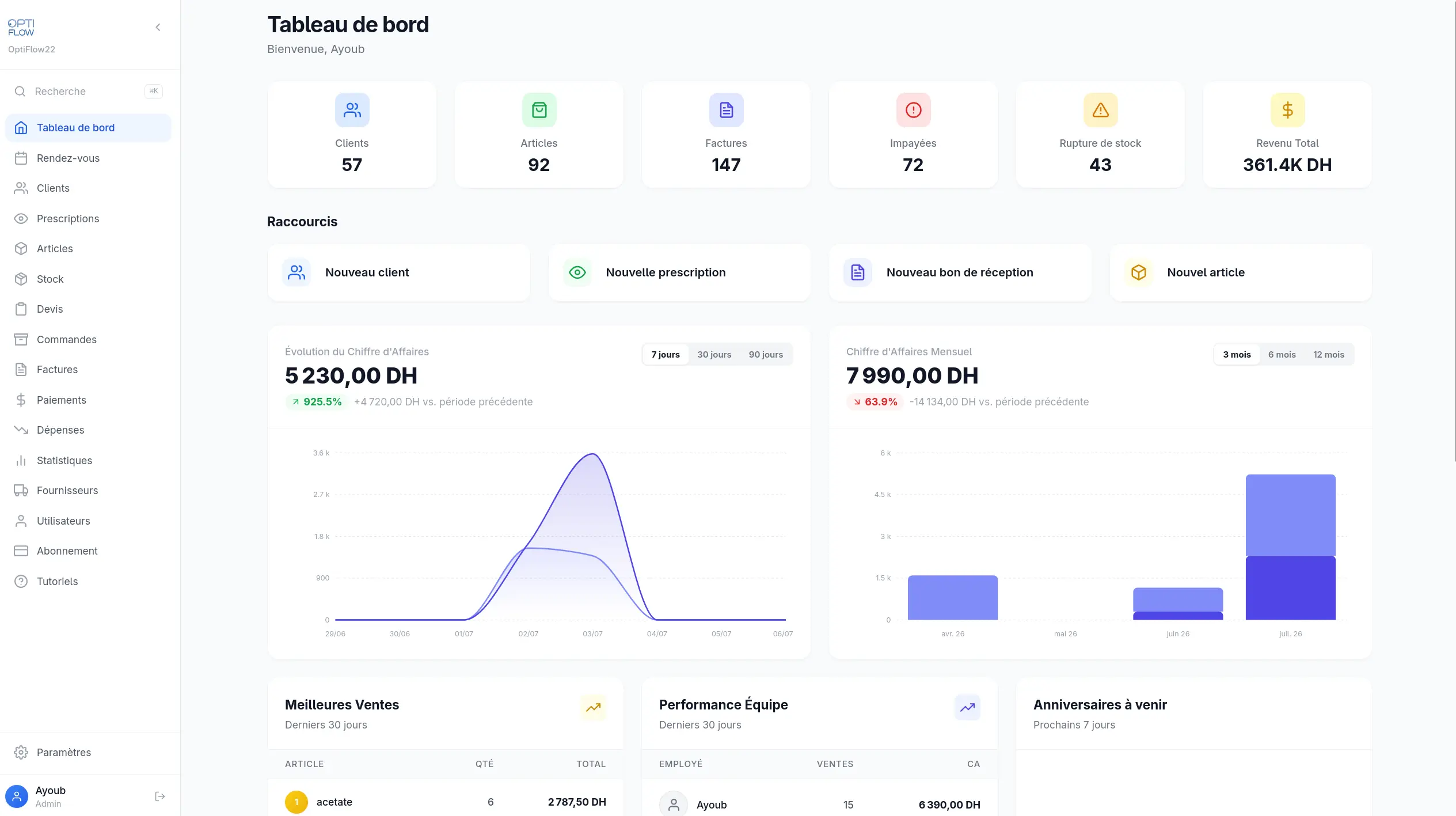Open the Fournisseurs truck icon
Image resolution: width=1456 pixels, height=816 pixels.
(x=21, y=491)
